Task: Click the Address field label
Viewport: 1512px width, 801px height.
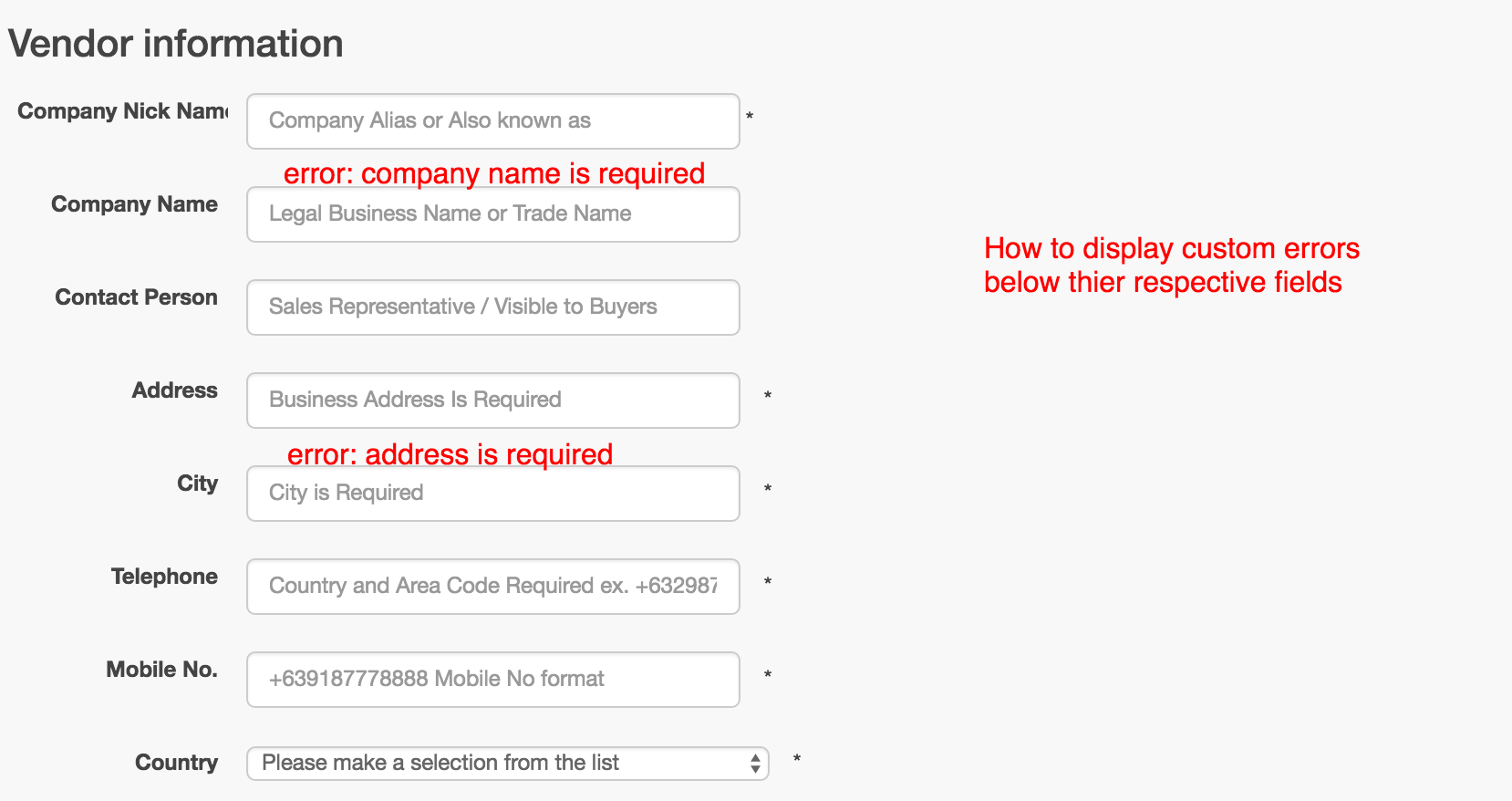Action: pyautogui.click(x=175, y=390)
